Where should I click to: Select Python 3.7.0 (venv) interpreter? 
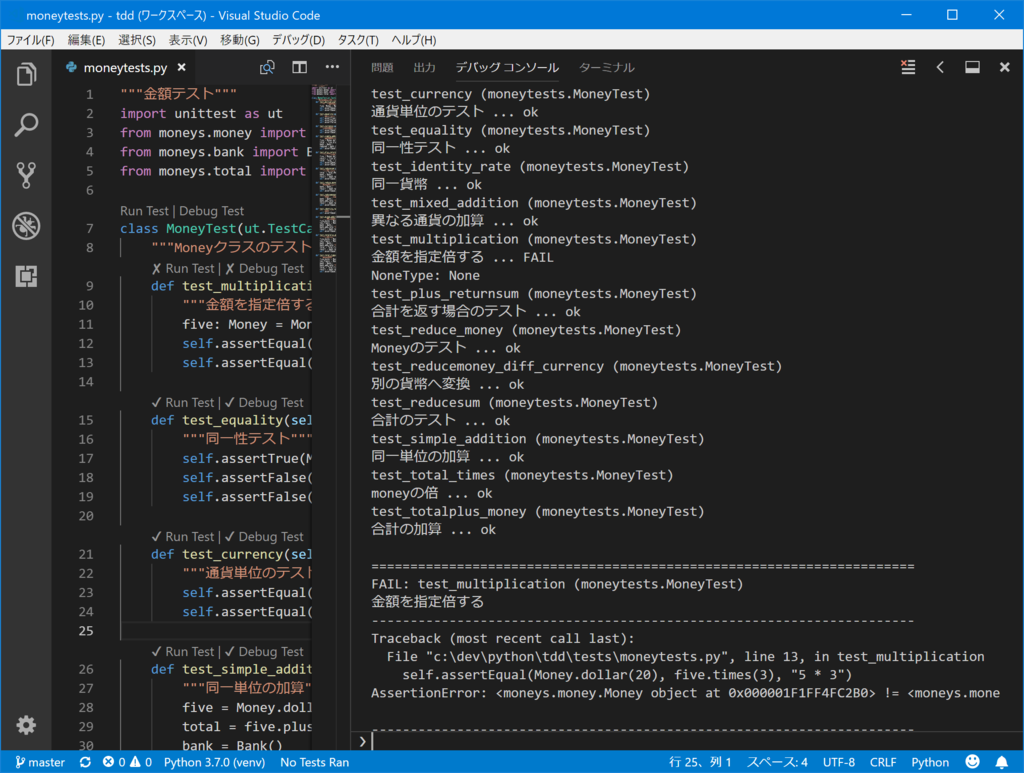point(214,762)
